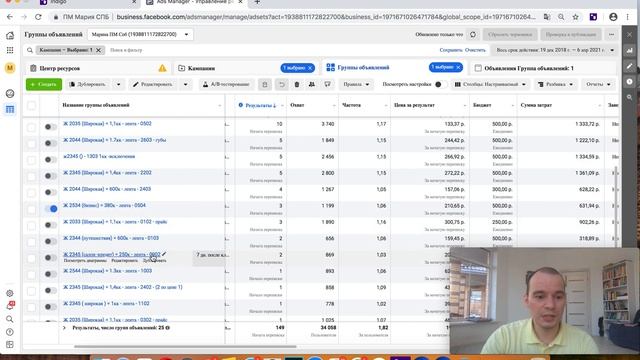Open the ad account selector dropdown
Image resolution: width=640 pixels, height=360 pixels.
pos(140,35)
